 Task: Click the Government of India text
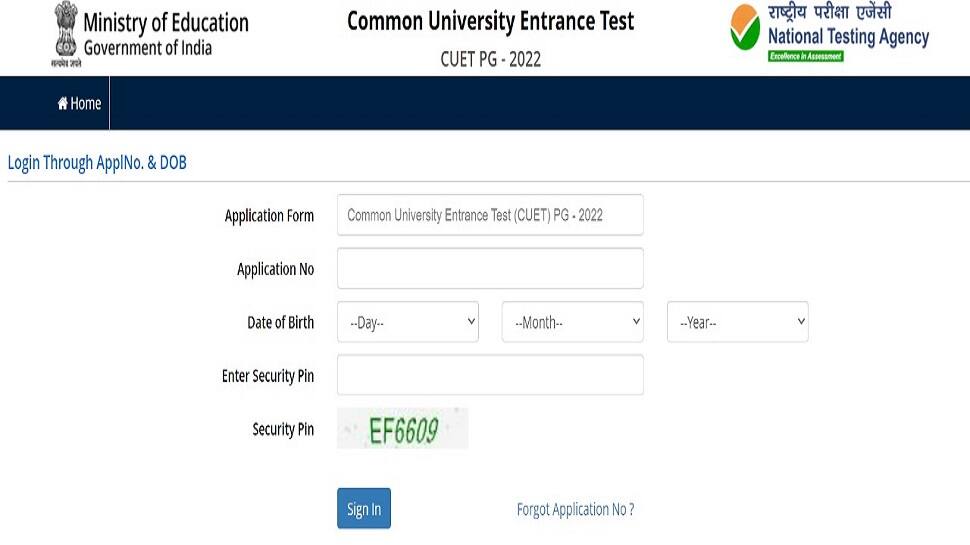148,48
